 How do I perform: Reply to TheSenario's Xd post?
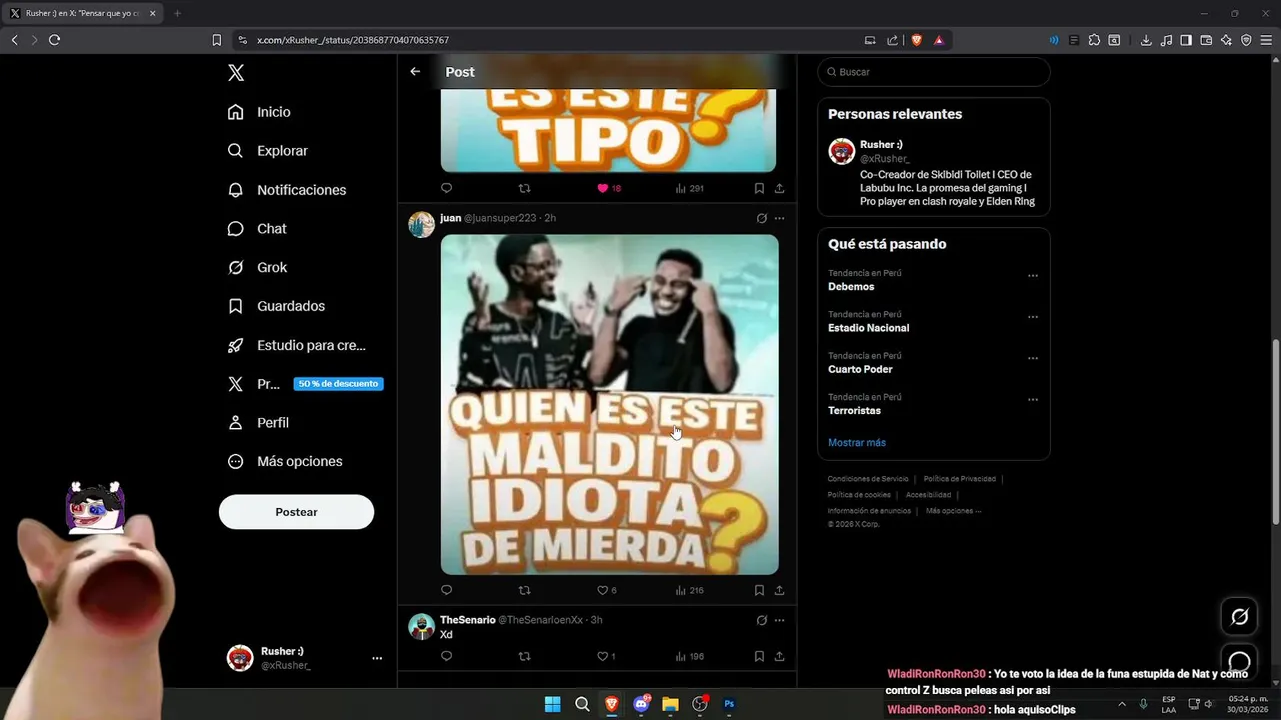click(447, 656)
